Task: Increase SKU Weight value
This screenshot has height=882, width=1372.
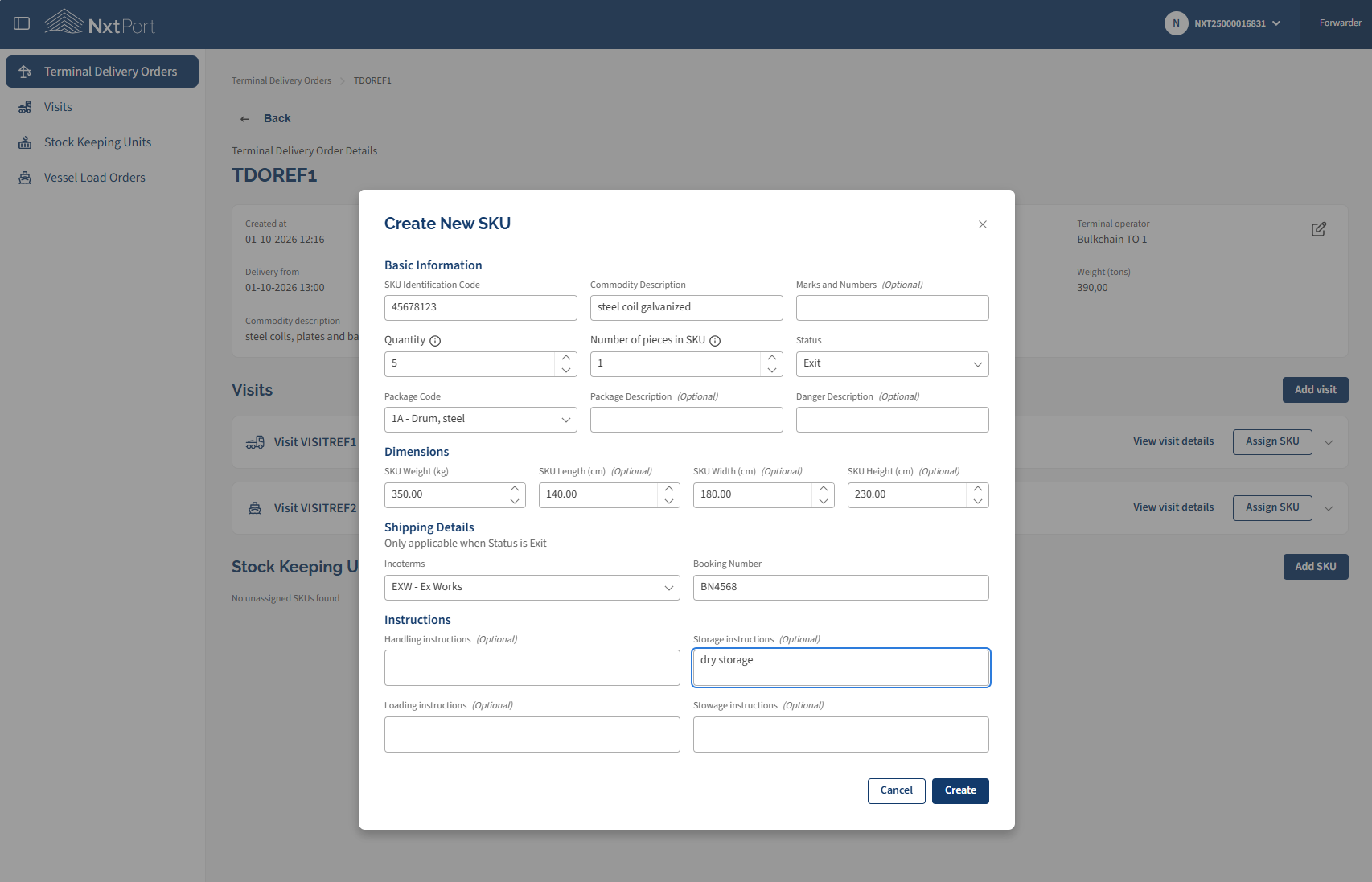Action: point(515,489)
